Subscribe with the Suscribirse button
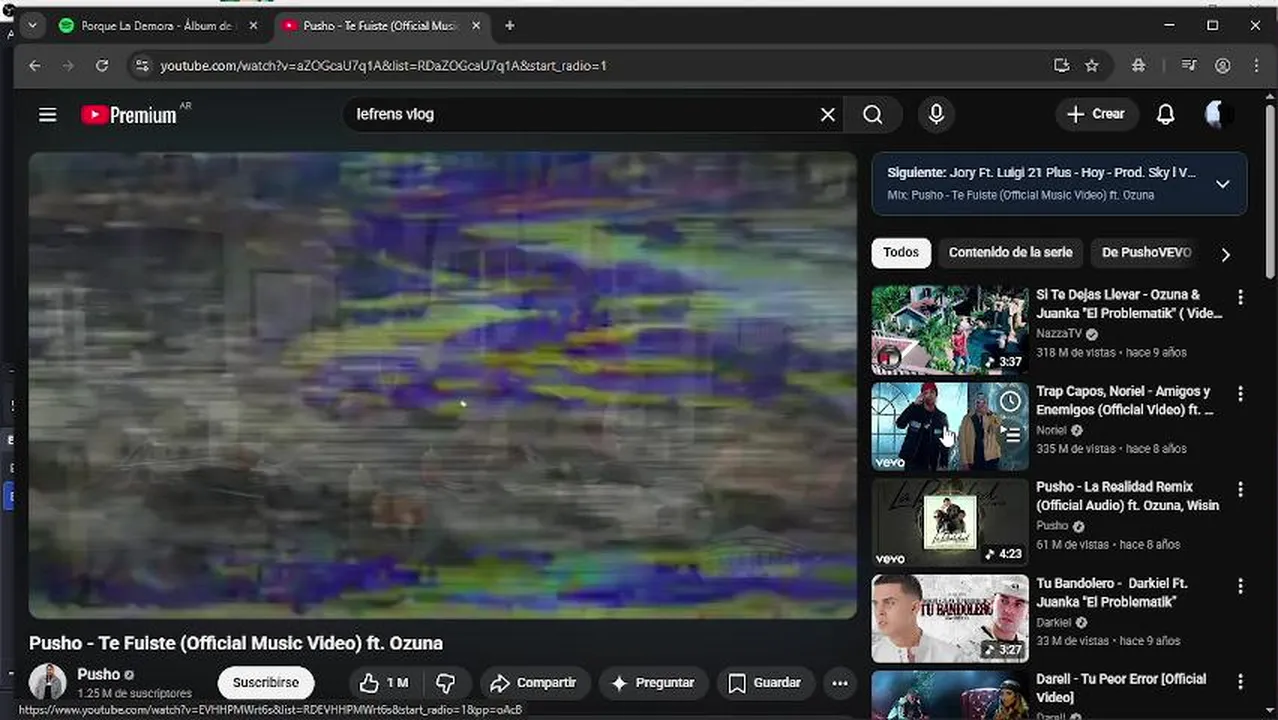Screen dimensions: 1278x720 pos(266,683)
